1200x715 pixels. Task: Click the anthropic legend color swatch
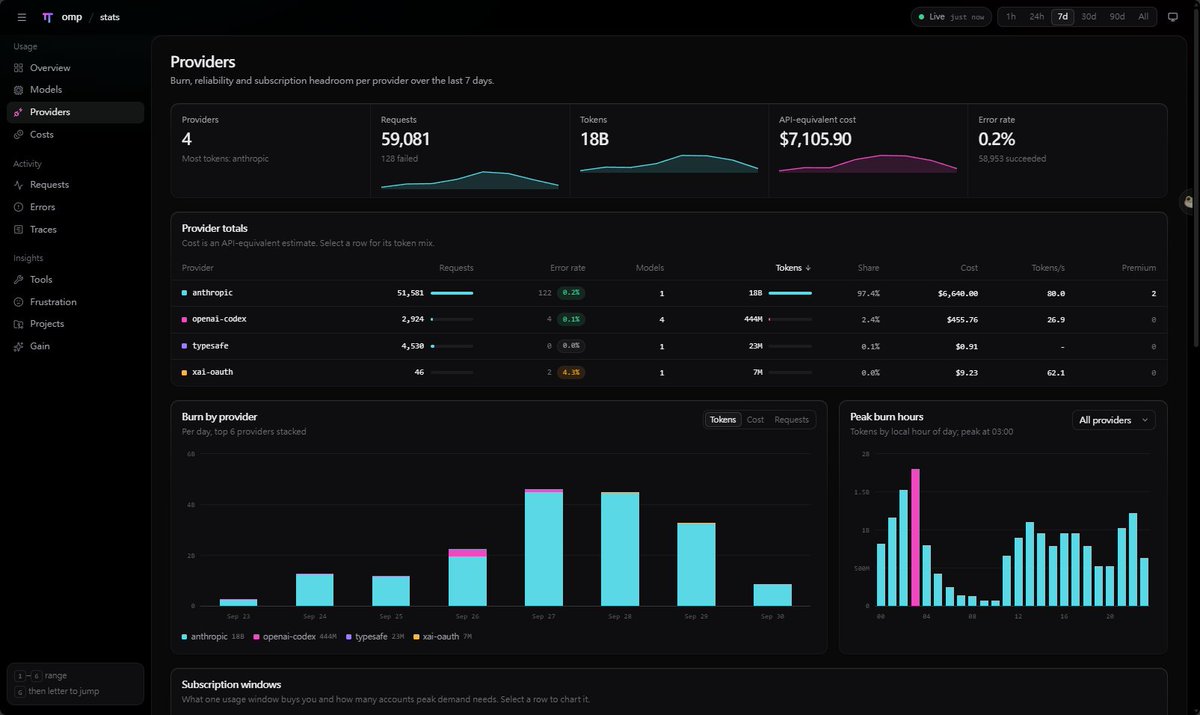(x=185, y=636)
